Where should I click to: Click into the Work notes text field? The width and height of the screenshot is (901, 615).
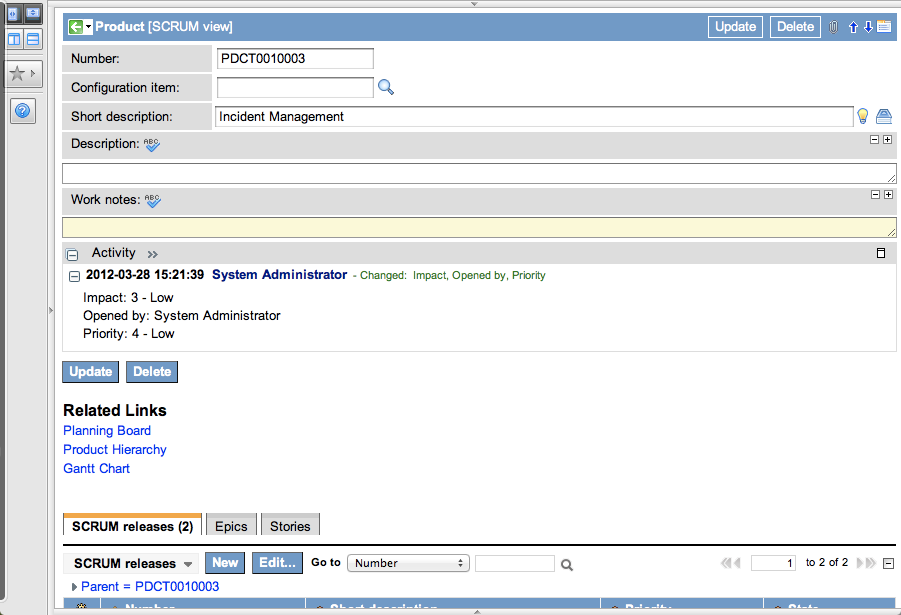pyautogui.click(x=479, y=228)
